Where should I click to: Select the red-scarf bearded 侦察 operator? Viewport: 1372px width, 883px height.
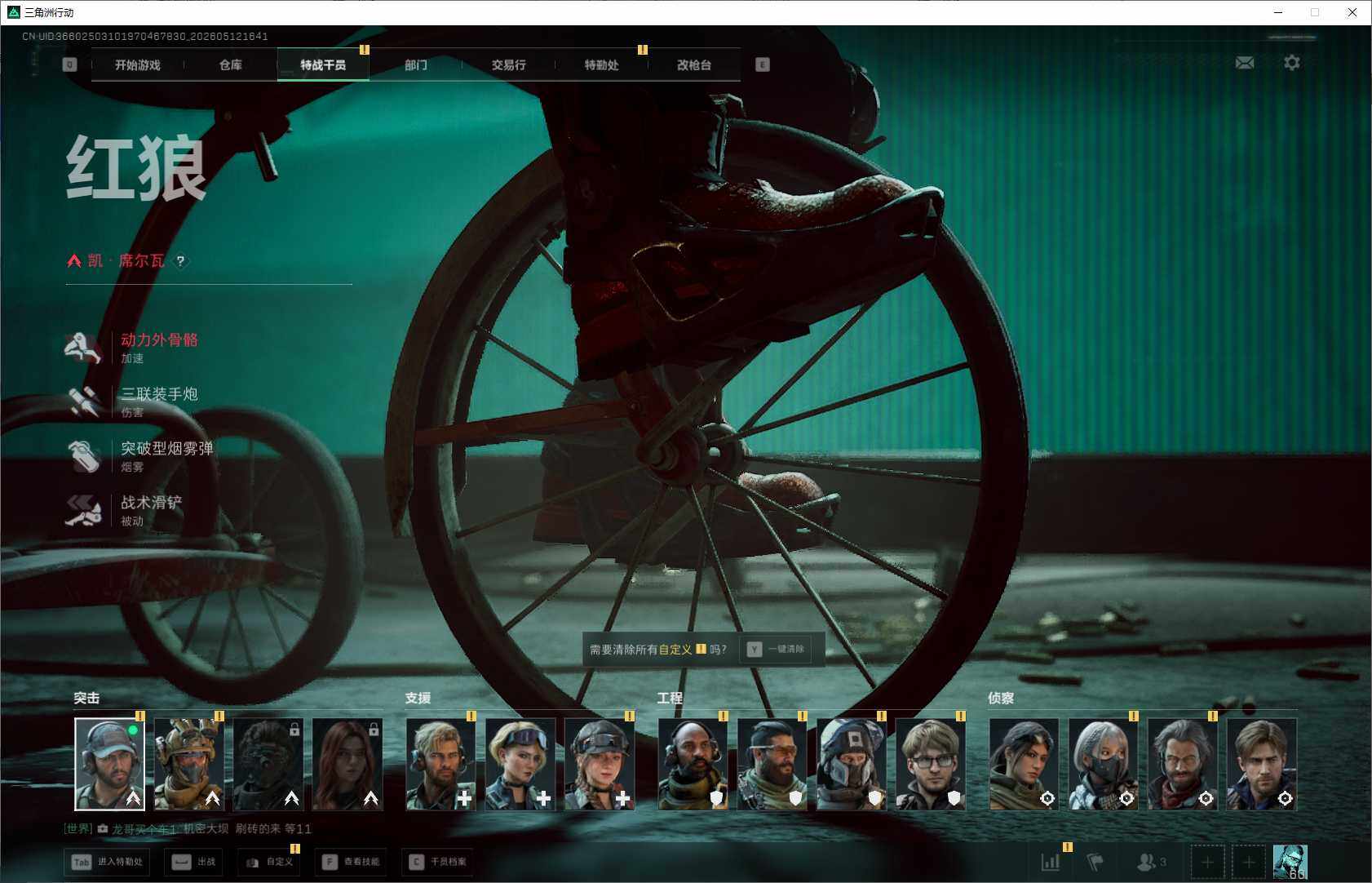[x=1182, y=764]
